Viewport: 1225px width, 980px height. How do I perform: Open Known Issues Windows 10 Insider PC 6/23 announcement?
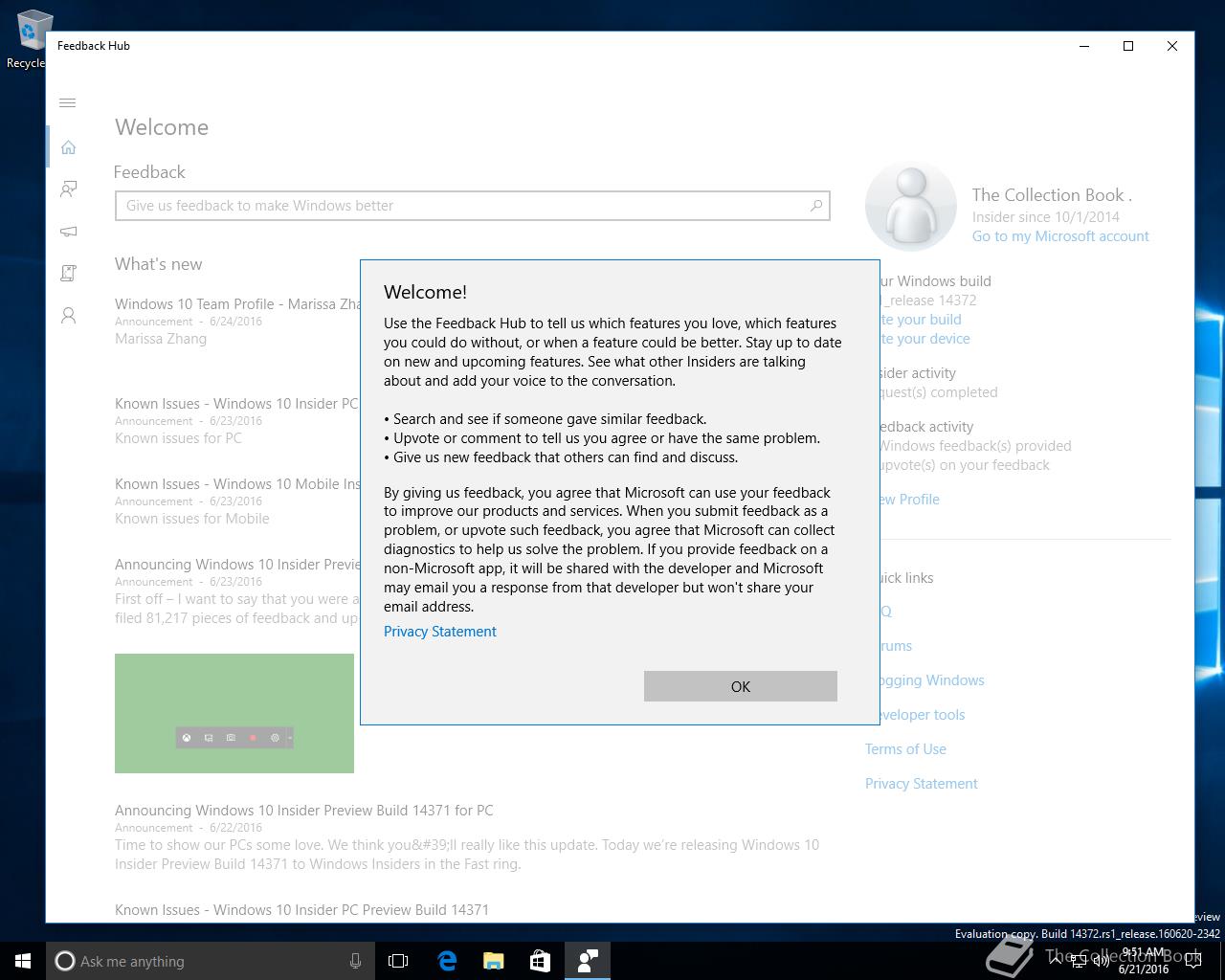coord(236,404)
